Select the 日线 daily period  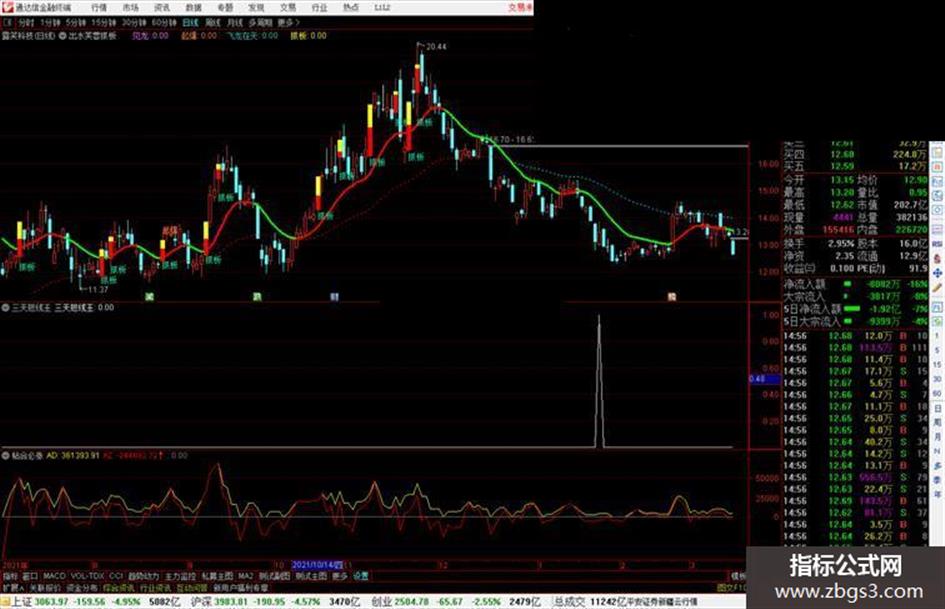tap(190, 23)
